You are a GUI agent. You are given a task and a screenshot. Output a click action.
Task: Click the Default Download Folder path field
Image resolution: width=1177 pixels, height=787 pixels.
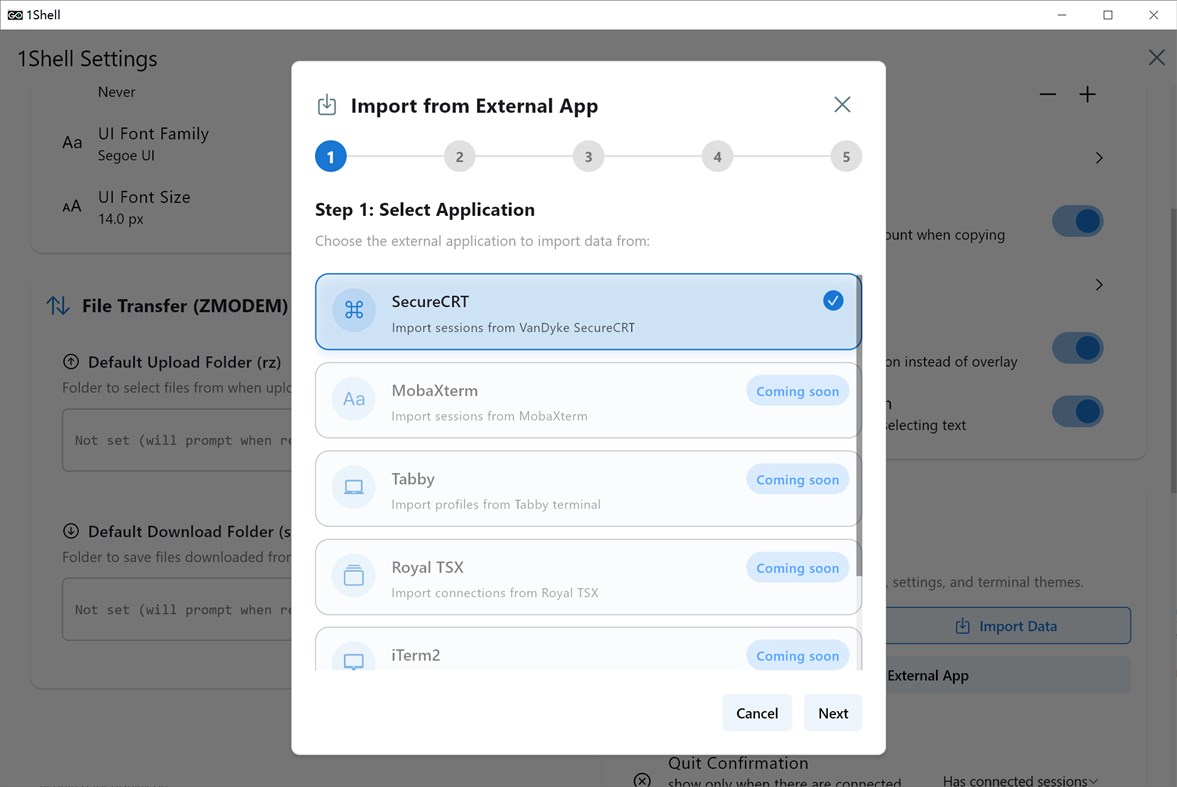tap(177, 609)
